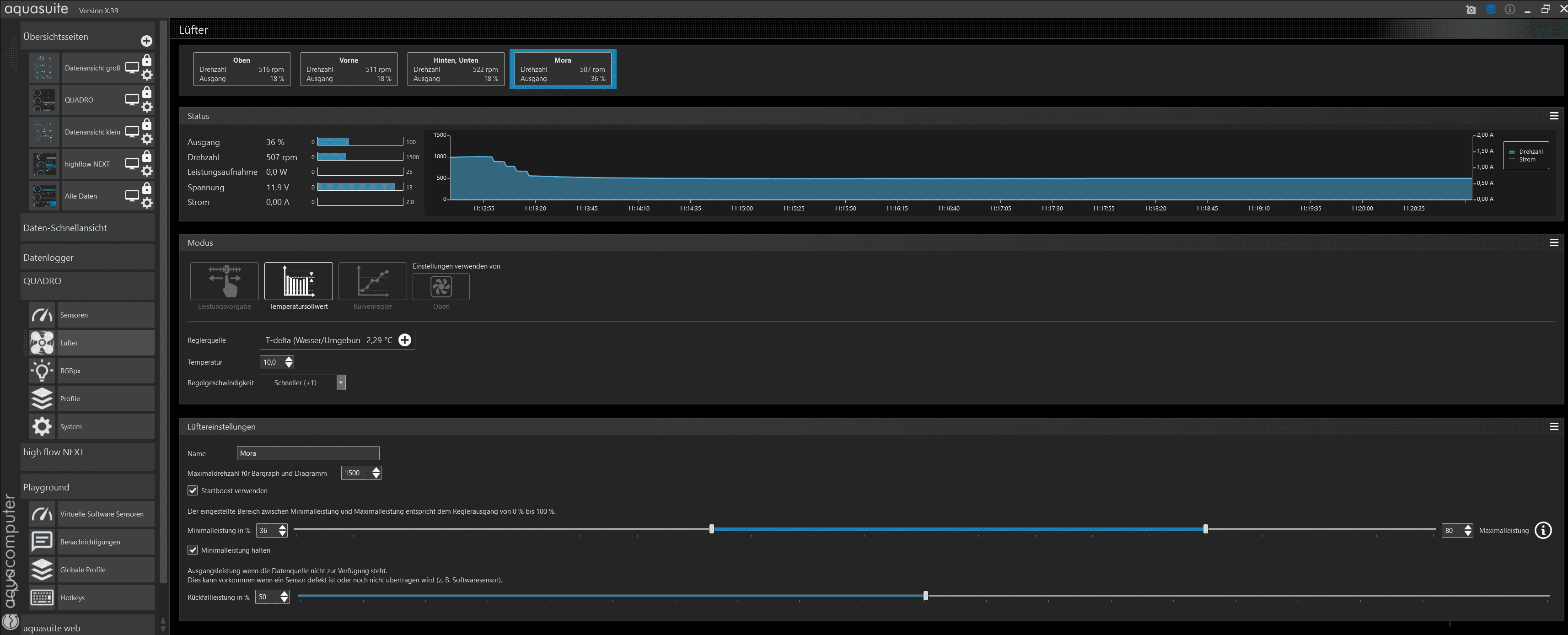The width and height of the screenshot is (1568, 635).
Task: Open Benachrichtigungen notifications section
Action: [x=91, y=542]
